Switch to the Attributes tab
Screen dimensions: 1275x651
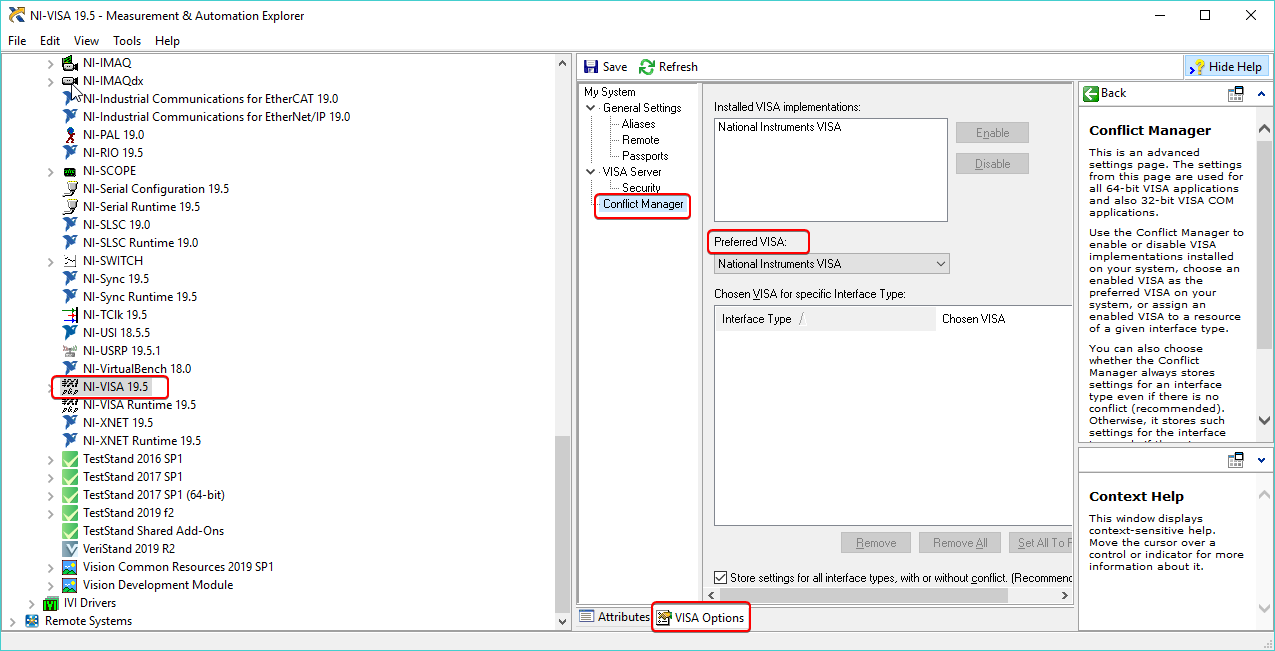(x=614, y=617)
